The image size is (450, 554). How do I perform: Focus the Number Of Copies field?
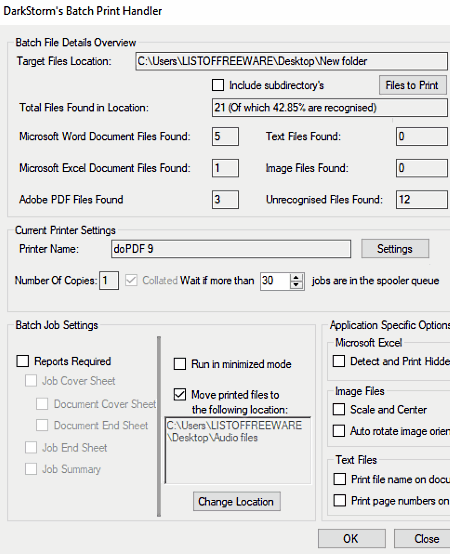(x=109, y=281)
